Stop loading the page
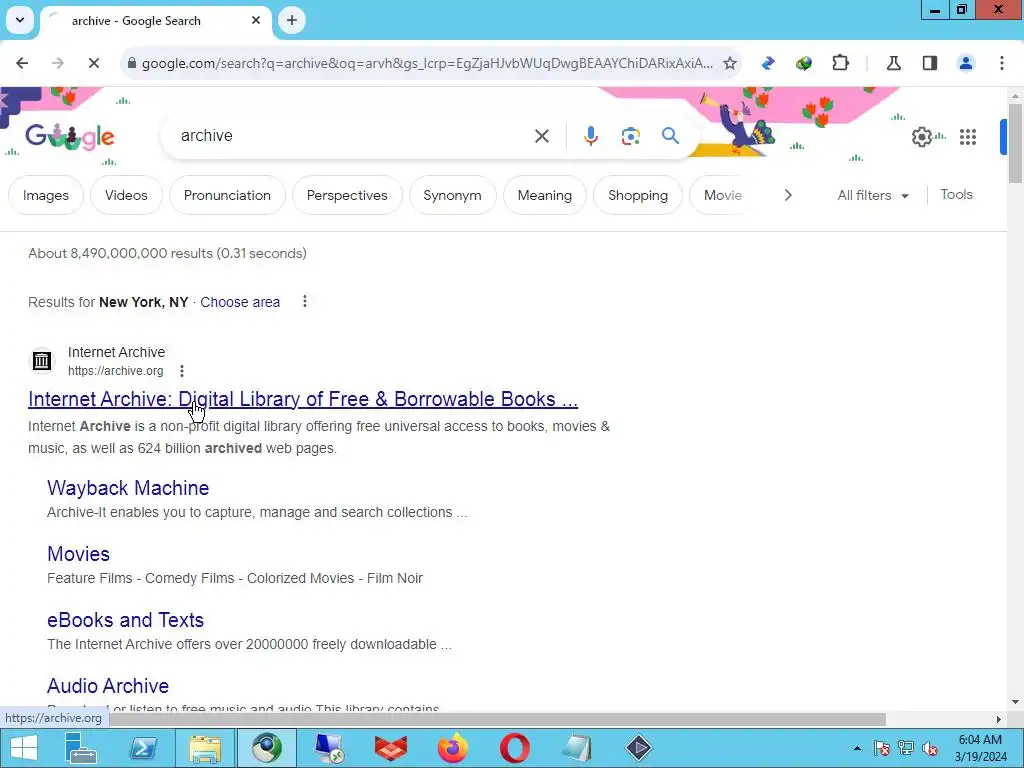The image size is (1024, 768). point(93,63)
